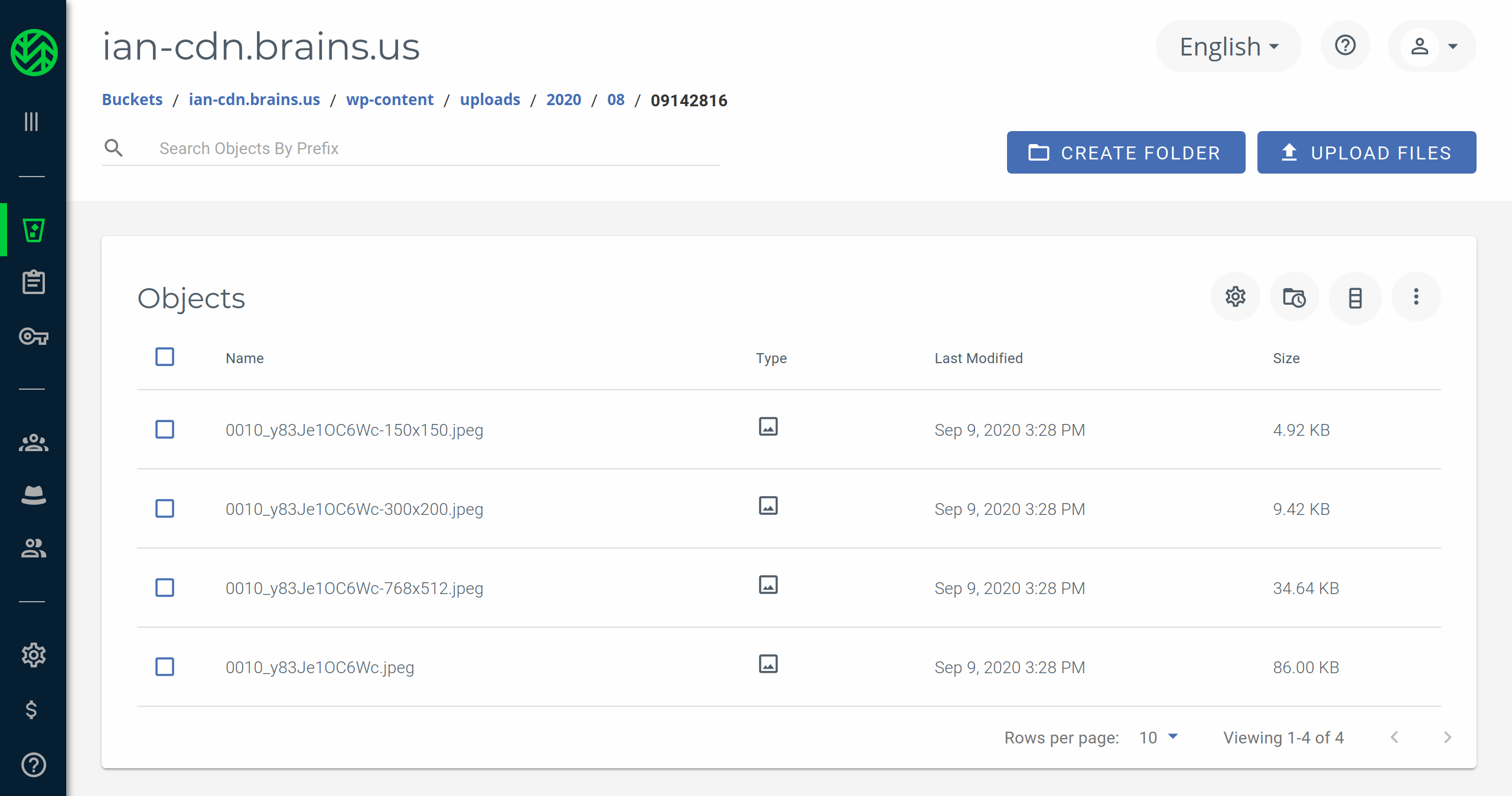
Task: Open the rows per page dropdown
Action: [x=1158, y=737]
